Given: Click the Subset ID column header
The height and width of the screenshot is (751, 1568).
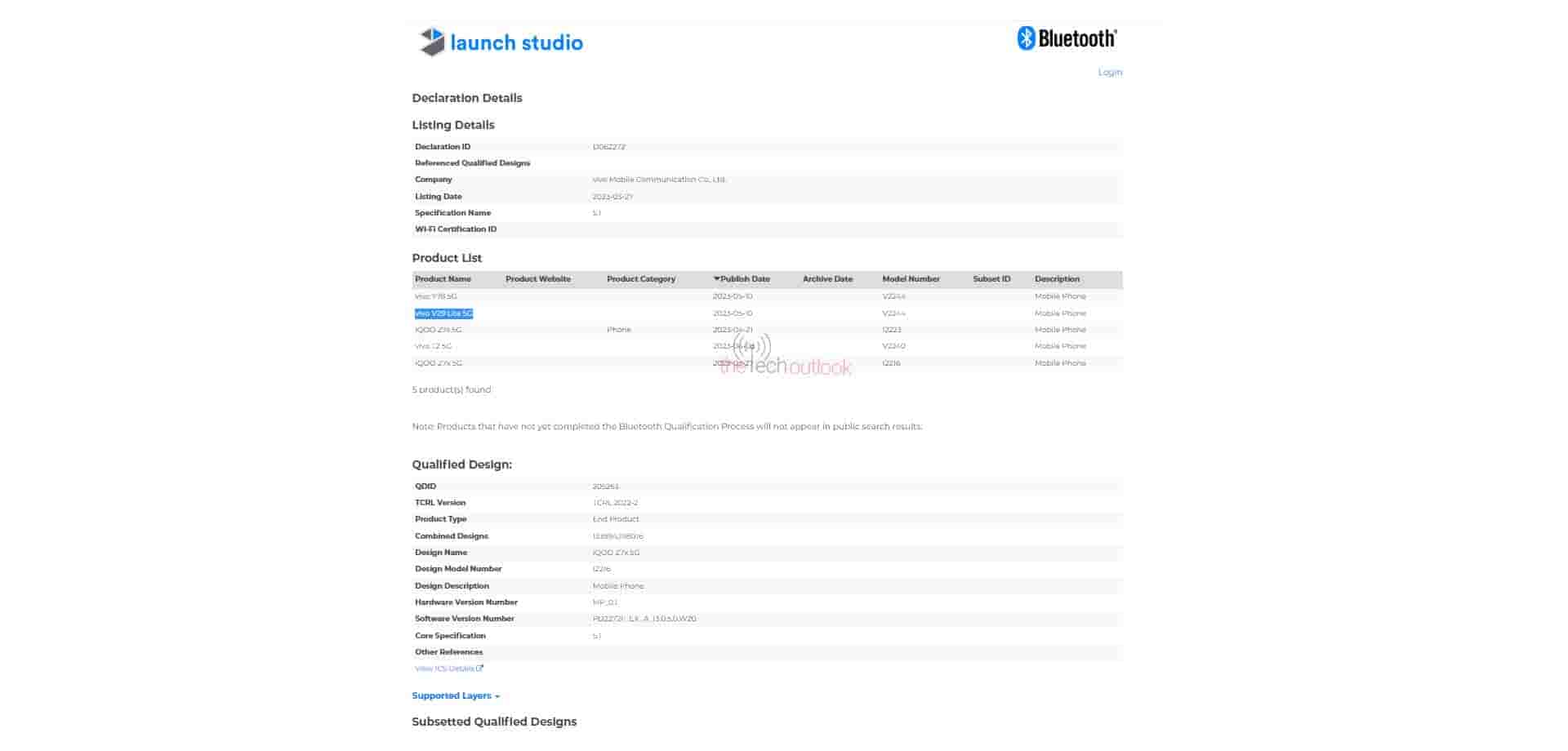Looking at the screenshot, I should pyautogui.click(x=991, y=279).
